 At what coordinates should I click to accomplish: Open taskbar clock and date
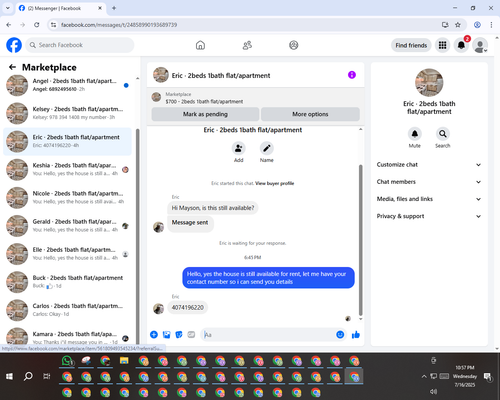[465, 376]
